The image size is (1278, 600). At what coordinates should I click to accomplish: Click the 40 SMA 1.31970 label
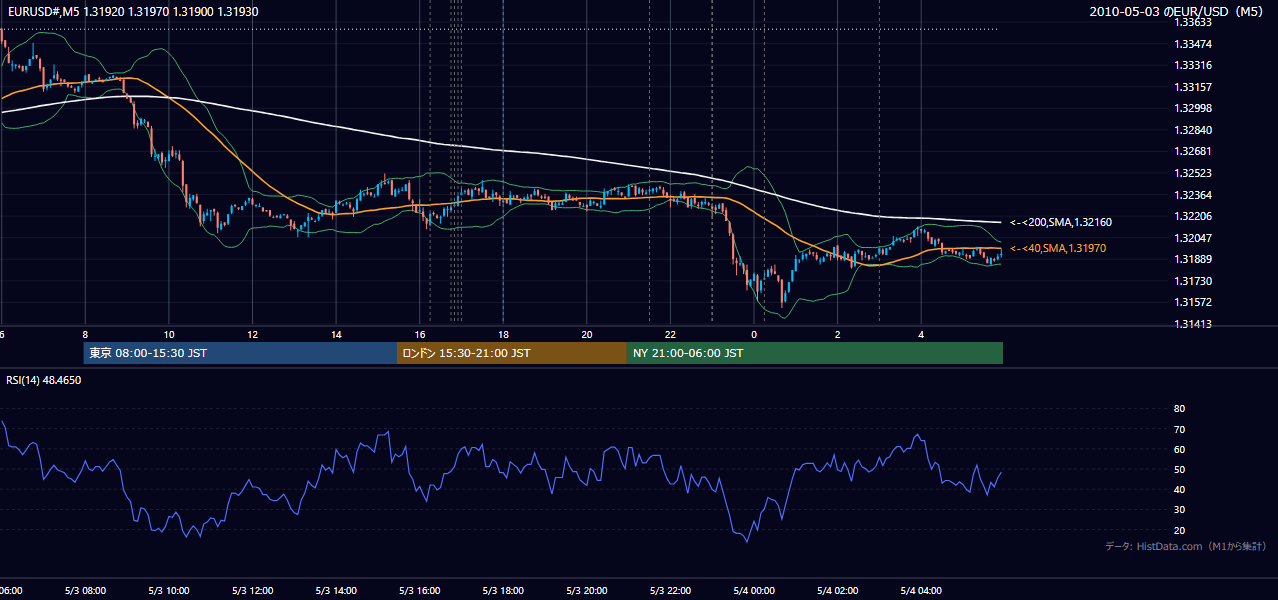click(x=1059, y=248)
